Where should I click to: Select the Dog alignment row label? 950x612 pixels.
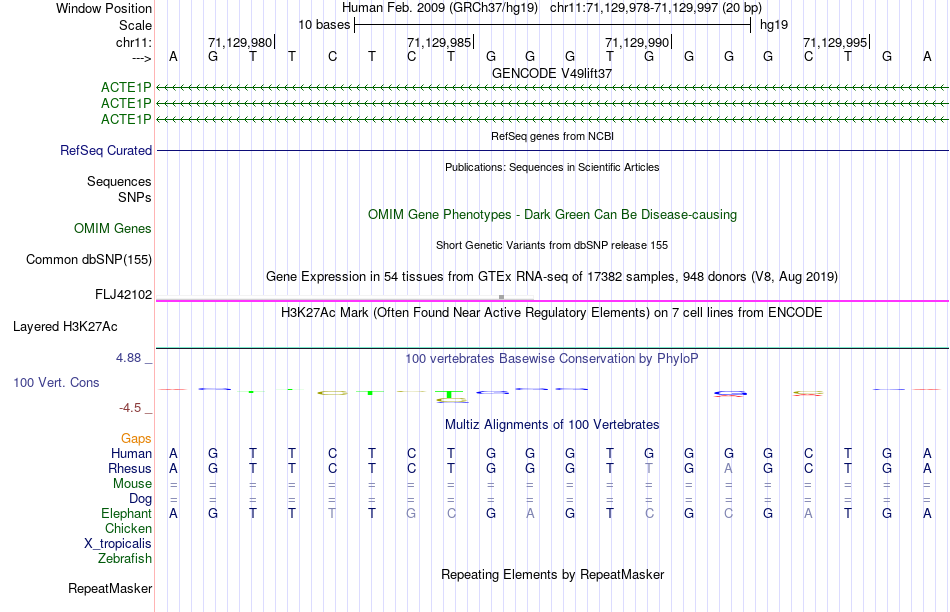[x=141, y=499]
